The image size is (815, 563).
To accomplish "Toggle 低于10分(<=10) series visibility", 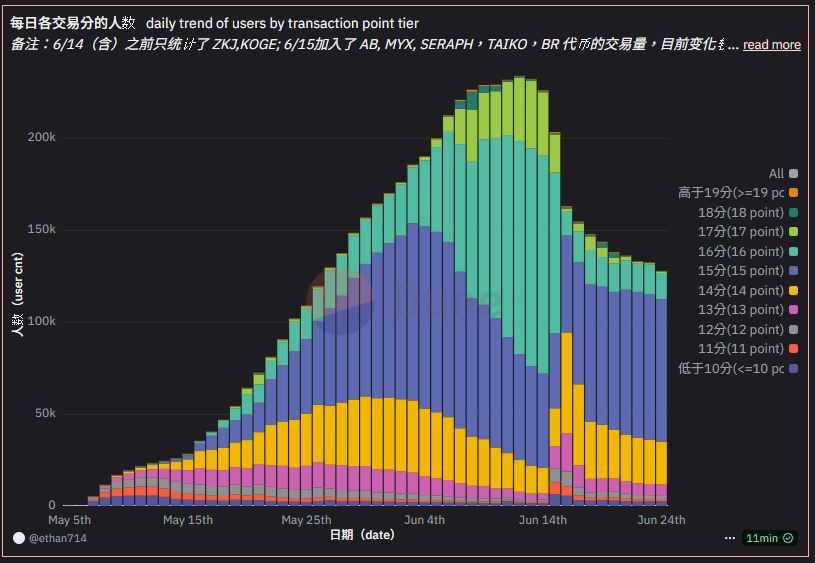I will coord(731,368).
